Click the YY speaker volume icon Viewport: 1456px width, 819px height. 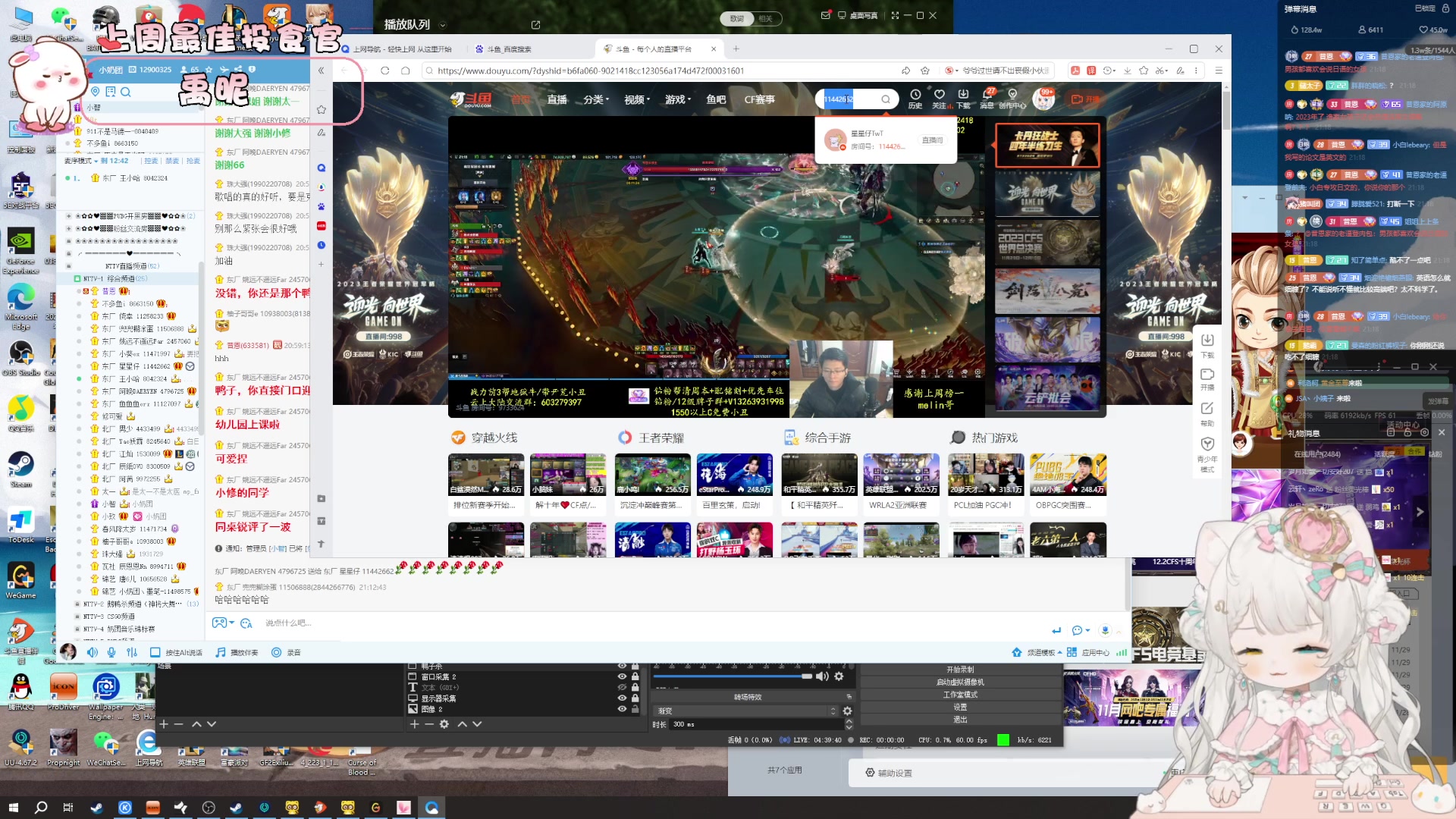click(x=93, y=652)
